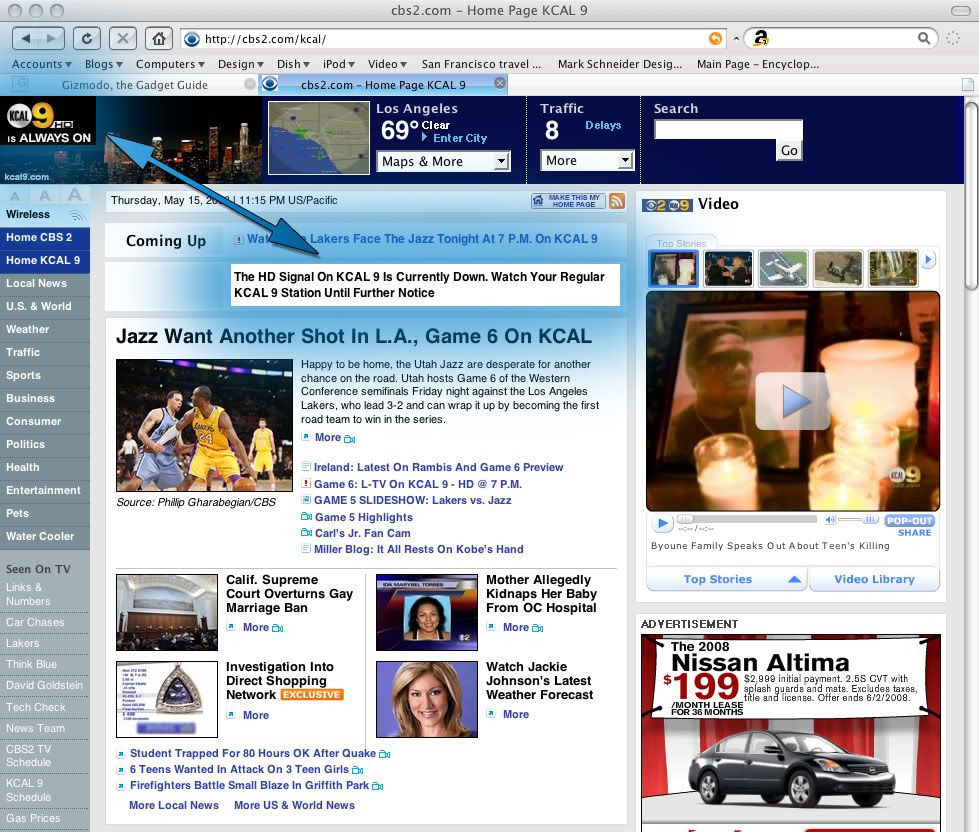Reload the page with the refresh button
Viewport: 979px width, 832px height.
(87, 39)
